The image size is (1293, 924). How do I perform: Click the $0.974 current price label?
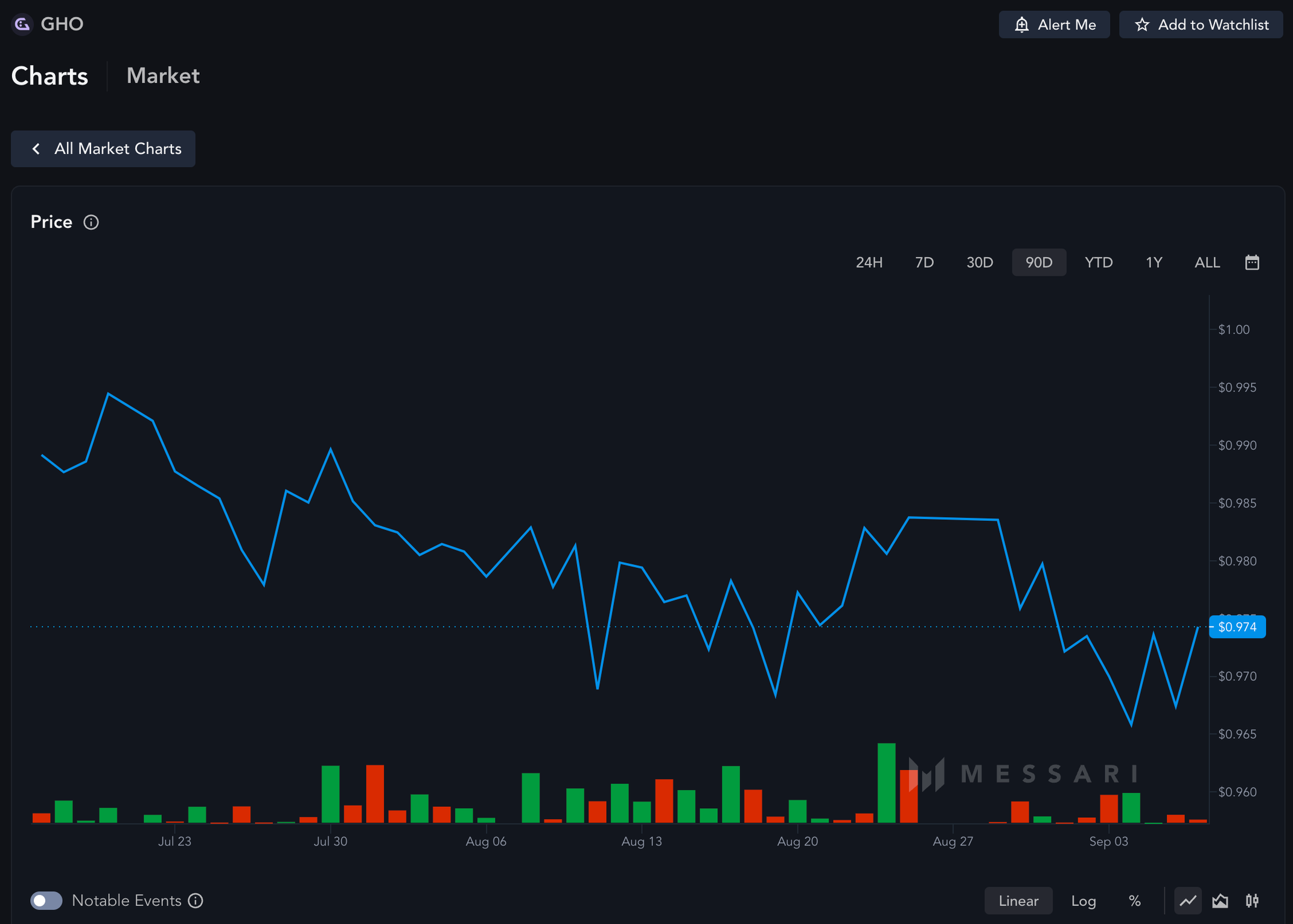coord(1237,627)
